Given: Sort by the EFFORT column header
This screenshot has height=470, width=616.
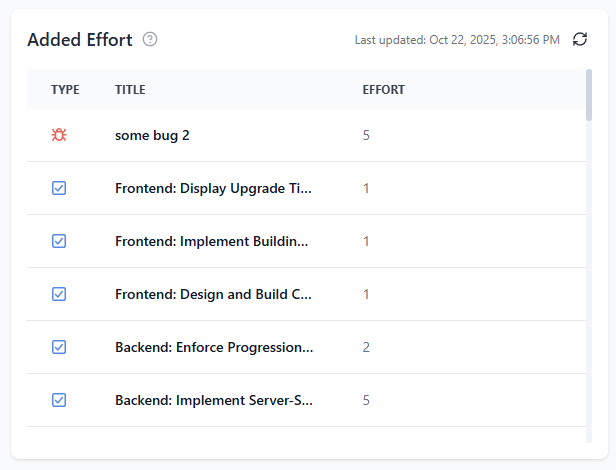Looking at the screenshot, I should coord(383,90).
